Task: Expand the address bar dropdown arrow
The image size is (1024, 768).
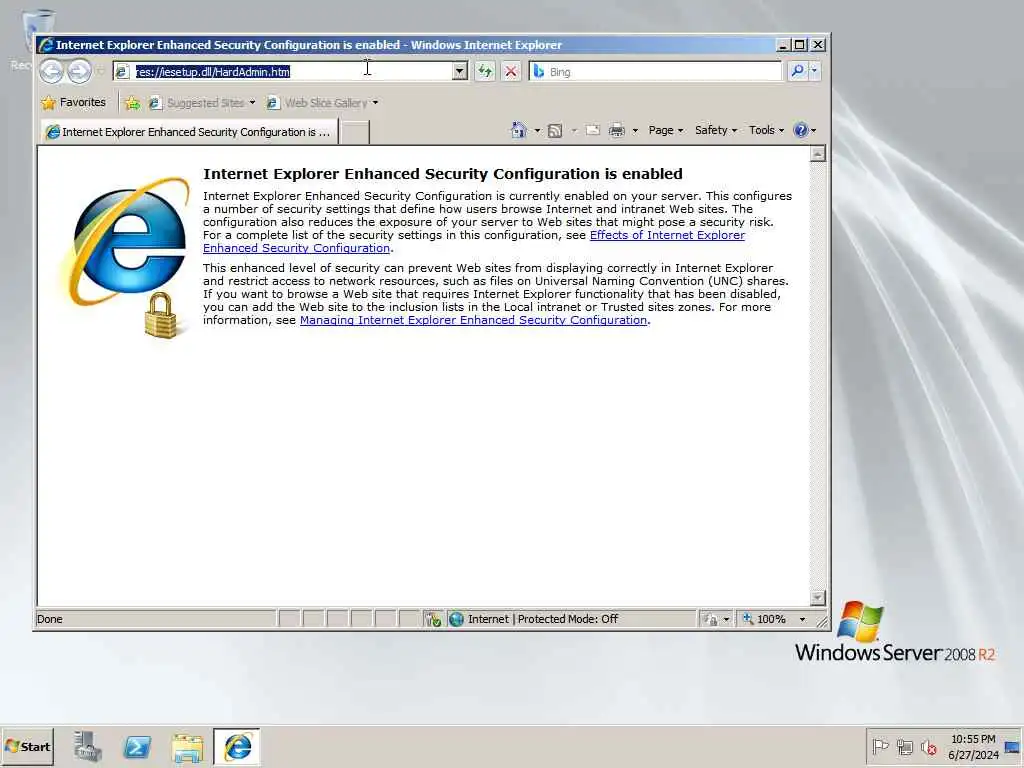Action: pos(460,71)
